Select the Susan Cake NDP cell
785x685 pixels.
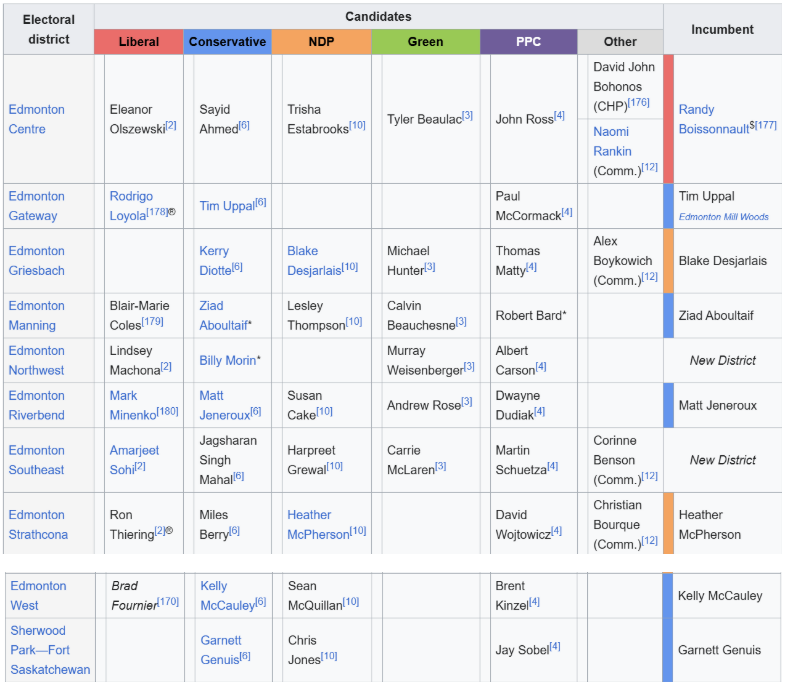(326, 405)
